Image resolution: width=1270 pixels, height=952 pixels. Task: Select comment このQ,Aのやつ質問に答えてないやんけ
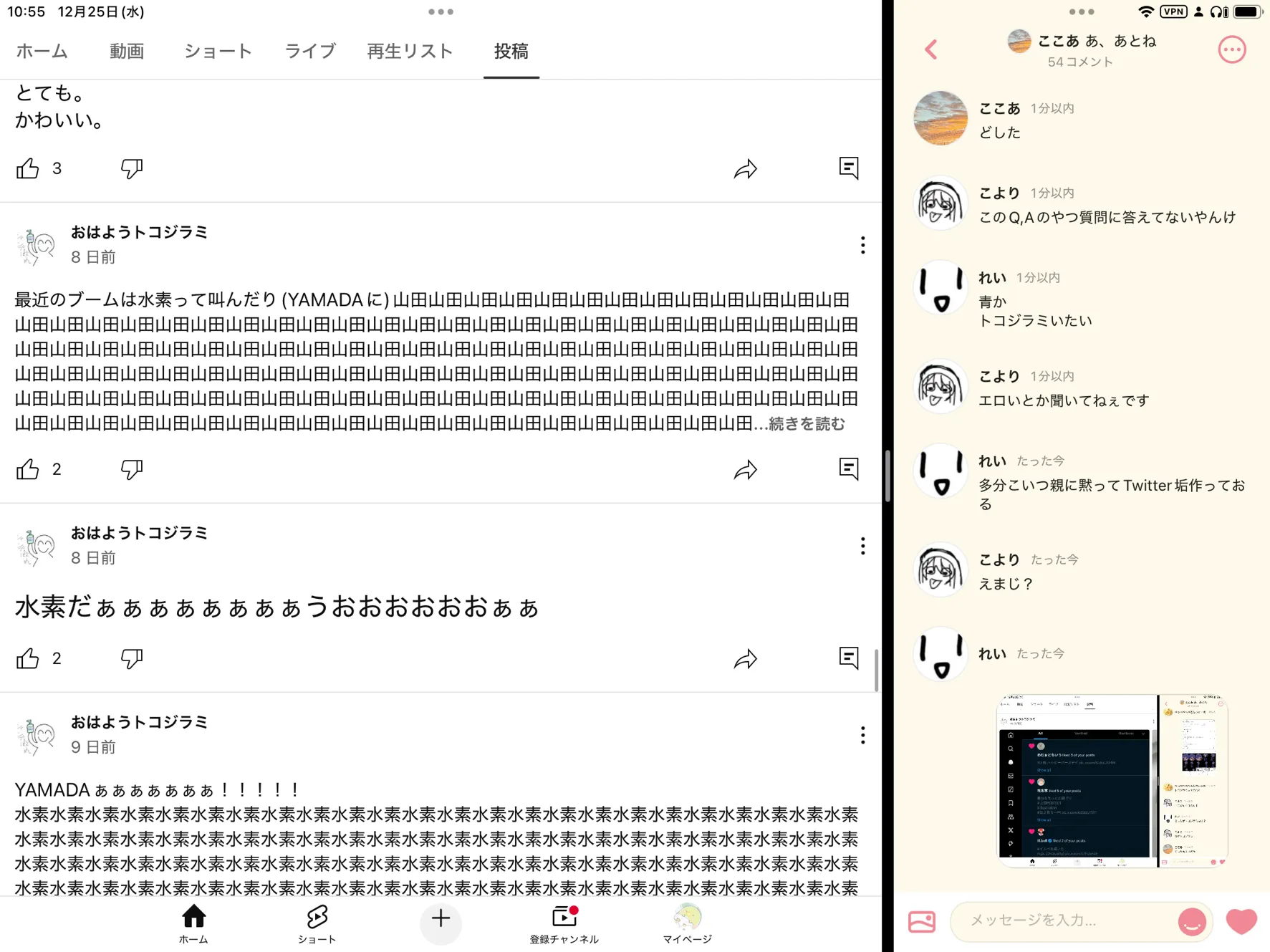point(1107,217)
